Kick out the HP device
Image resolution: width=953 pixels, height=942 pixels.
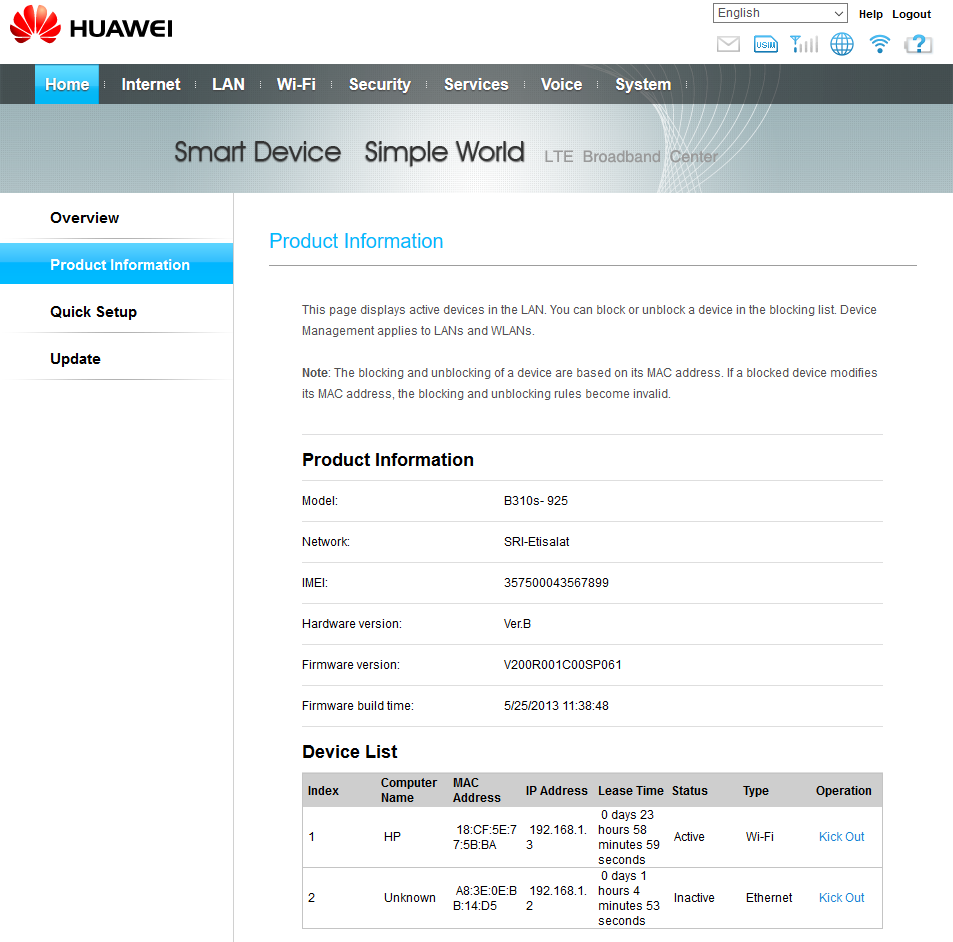841,837
